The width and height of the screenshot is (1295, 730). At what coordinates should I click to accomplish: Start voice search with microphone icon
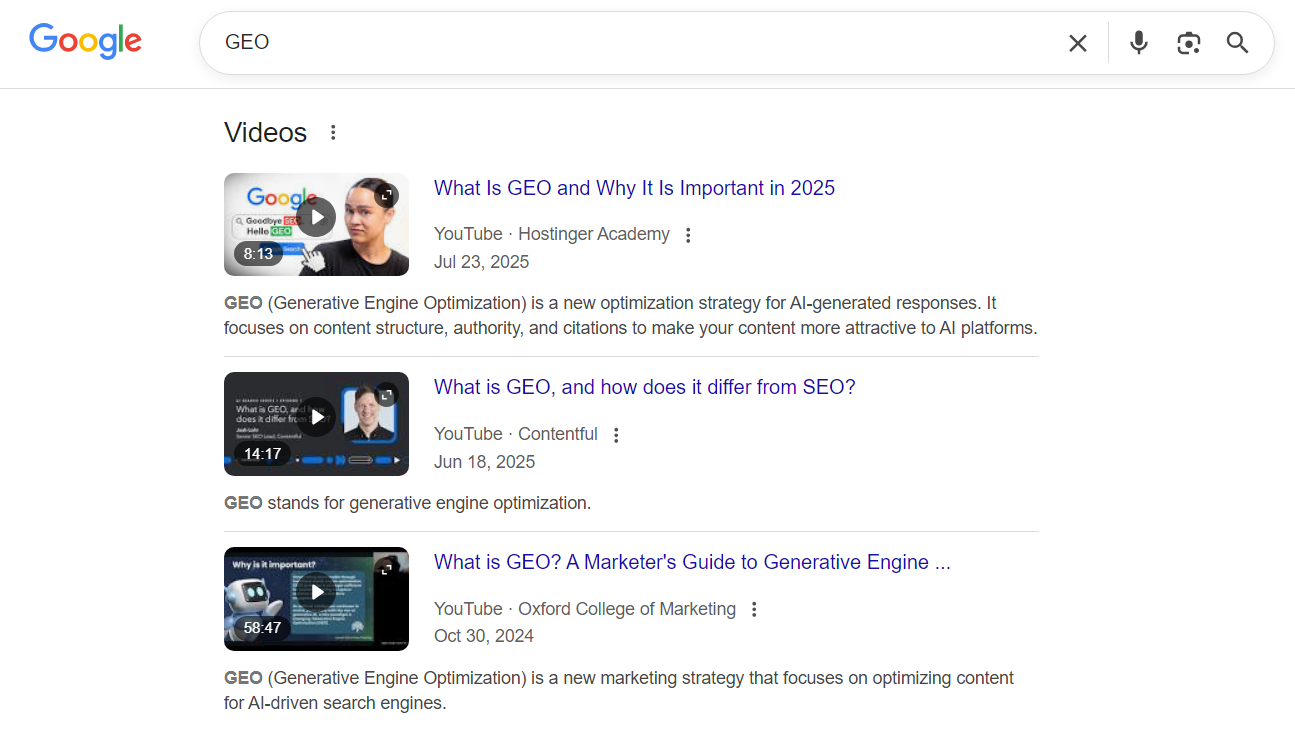(x=1138, y=43)
